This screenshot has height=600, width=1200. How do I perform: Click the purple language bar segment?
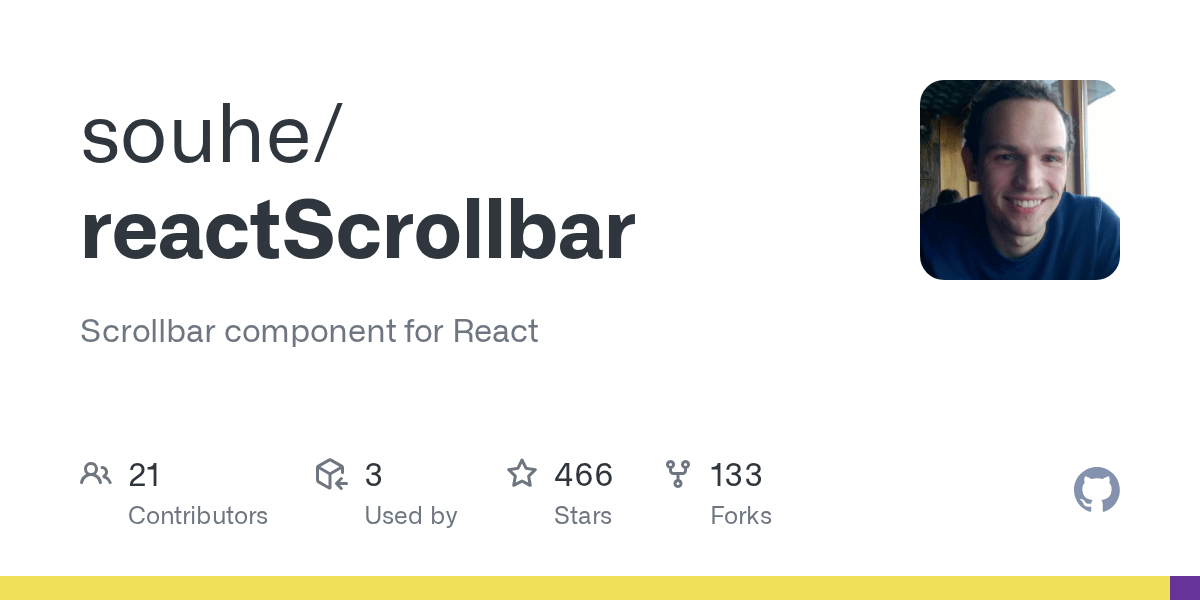click(x=1184, y=588)
